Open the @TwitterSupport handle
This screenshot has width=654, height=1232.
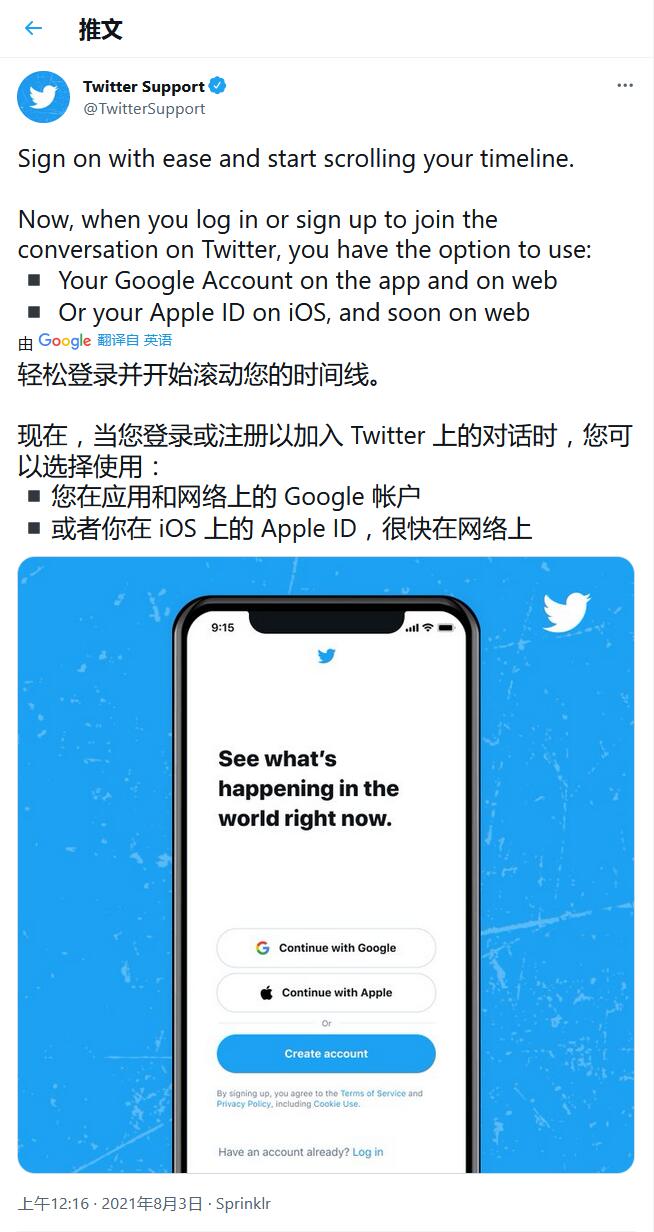pos(144,108)
